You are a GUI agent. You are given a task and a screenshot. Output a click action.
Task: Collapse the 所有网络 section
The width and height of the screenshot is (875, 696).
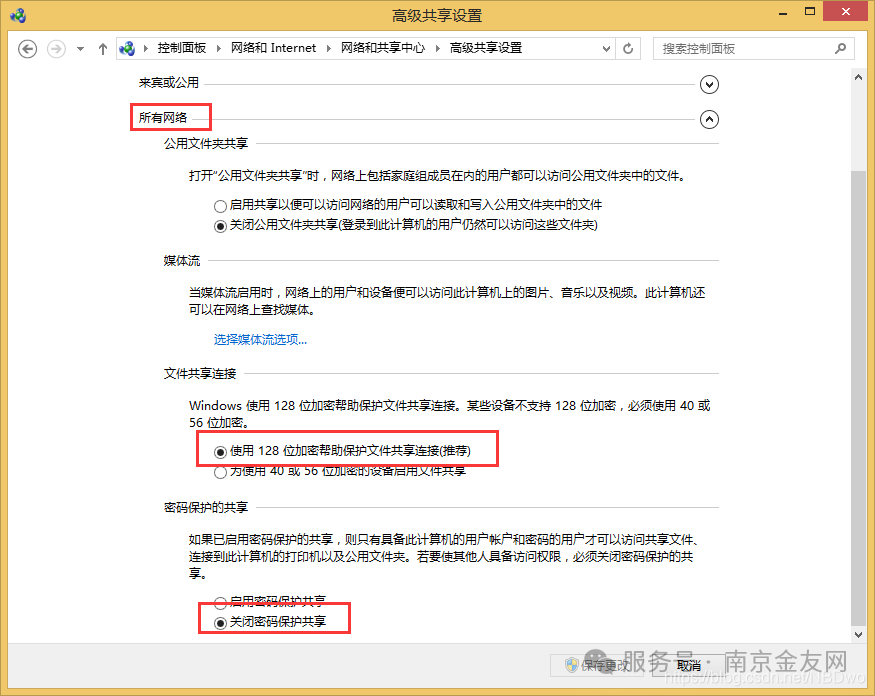[709, 119]
